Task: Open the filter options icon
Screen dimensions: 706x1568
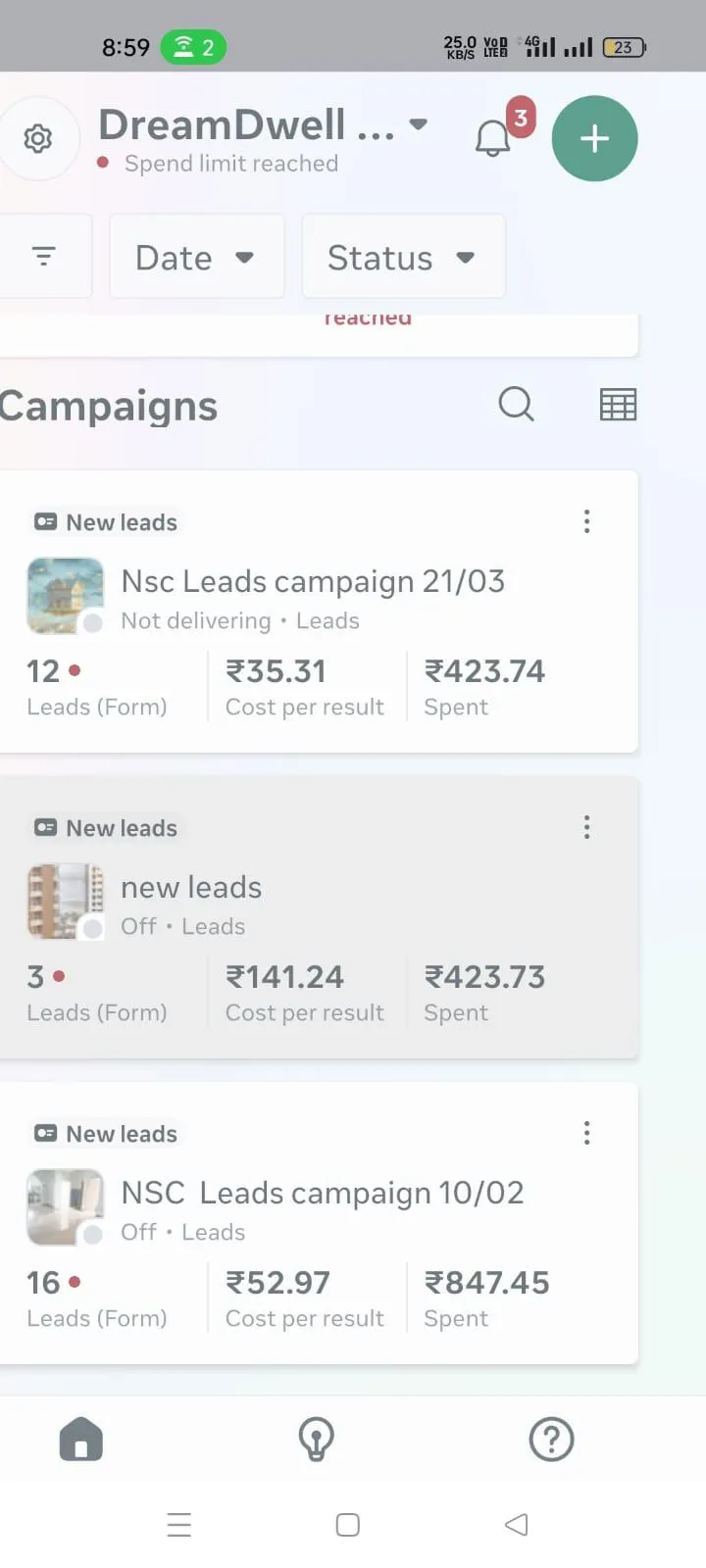Action: (43, 257)
